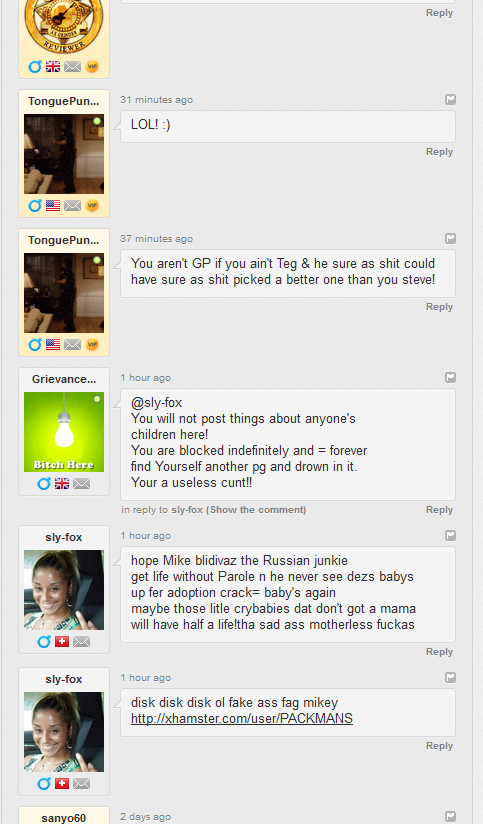Viewport: 483px width, 824px height.
Task: Open first sly-fox profile photo
Action: click(64, 590)
